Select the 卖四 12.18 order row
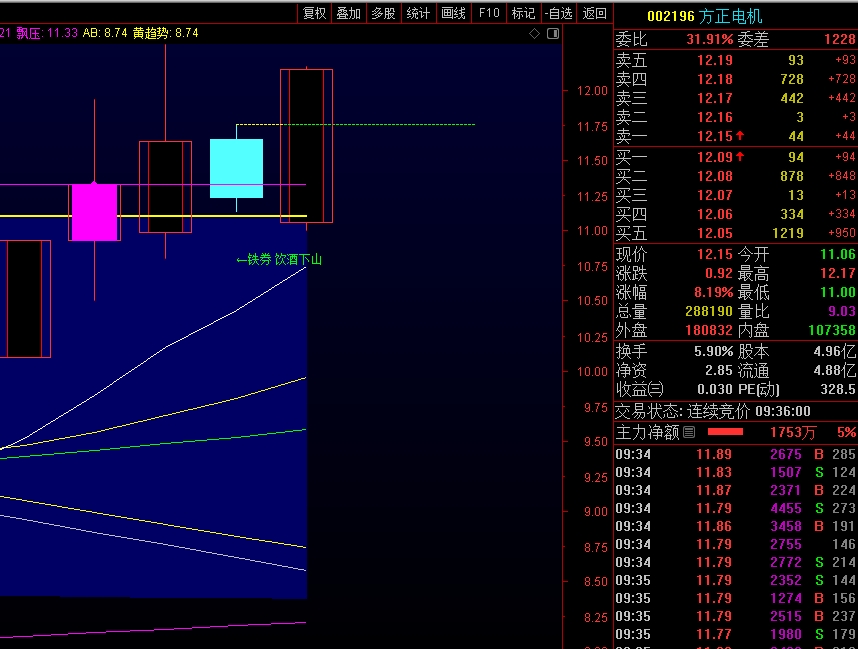 pos(736,79)
